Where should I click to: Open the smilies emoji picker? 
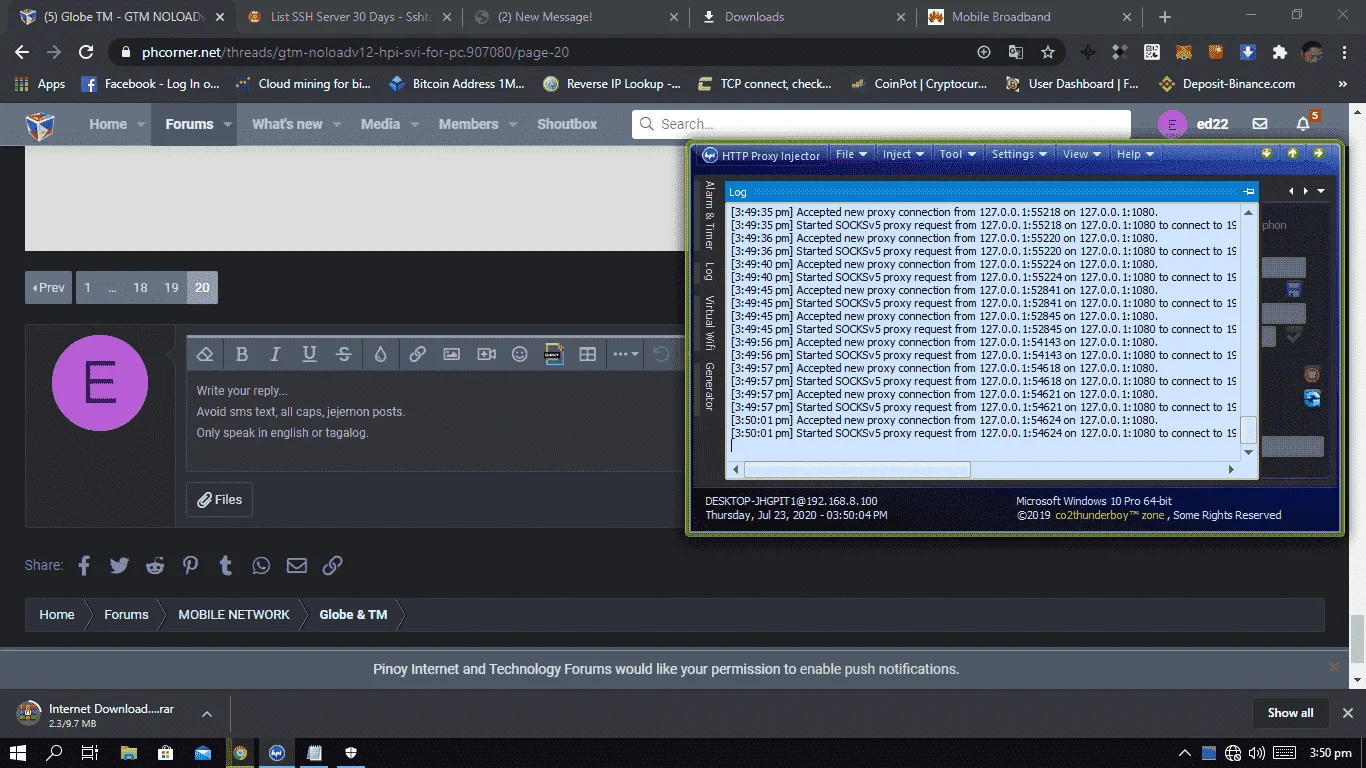(x=519, y=354)
